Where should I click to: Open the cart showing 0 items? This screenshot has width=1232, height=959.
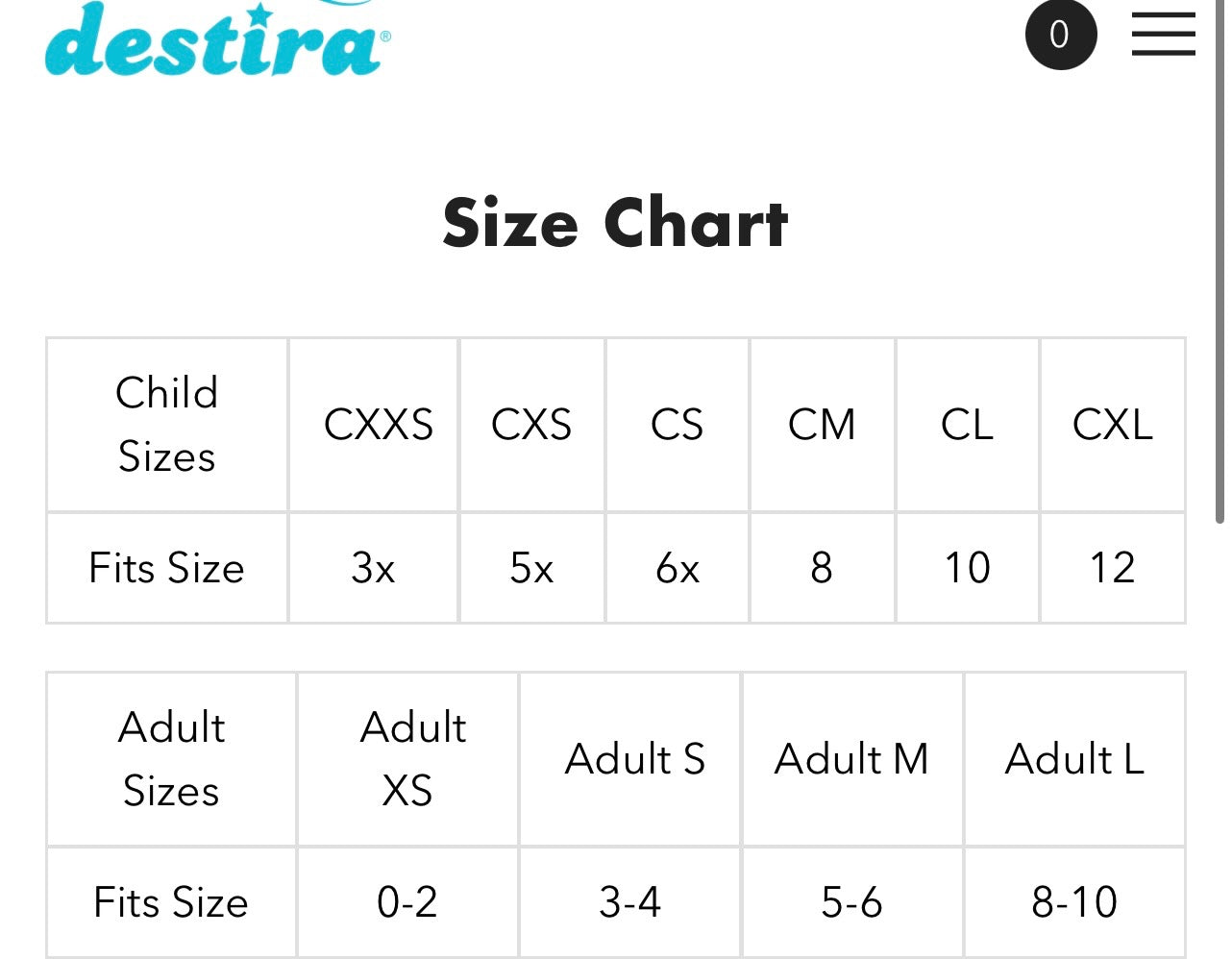click(x=1060, y=35)
